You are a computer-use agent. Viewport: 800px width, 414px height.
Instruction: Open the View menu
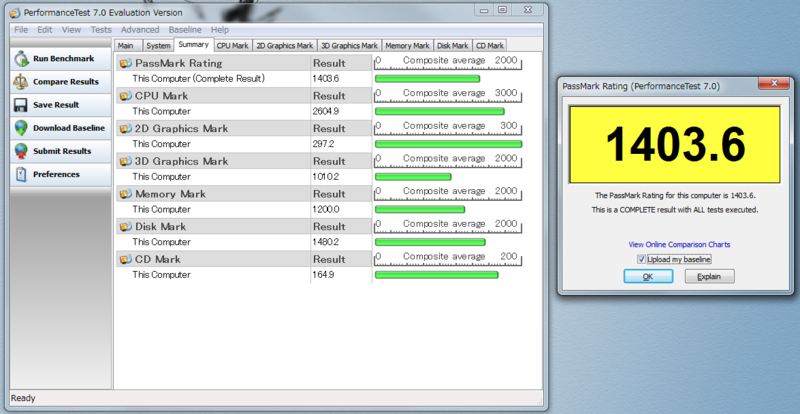pos(71,30)
